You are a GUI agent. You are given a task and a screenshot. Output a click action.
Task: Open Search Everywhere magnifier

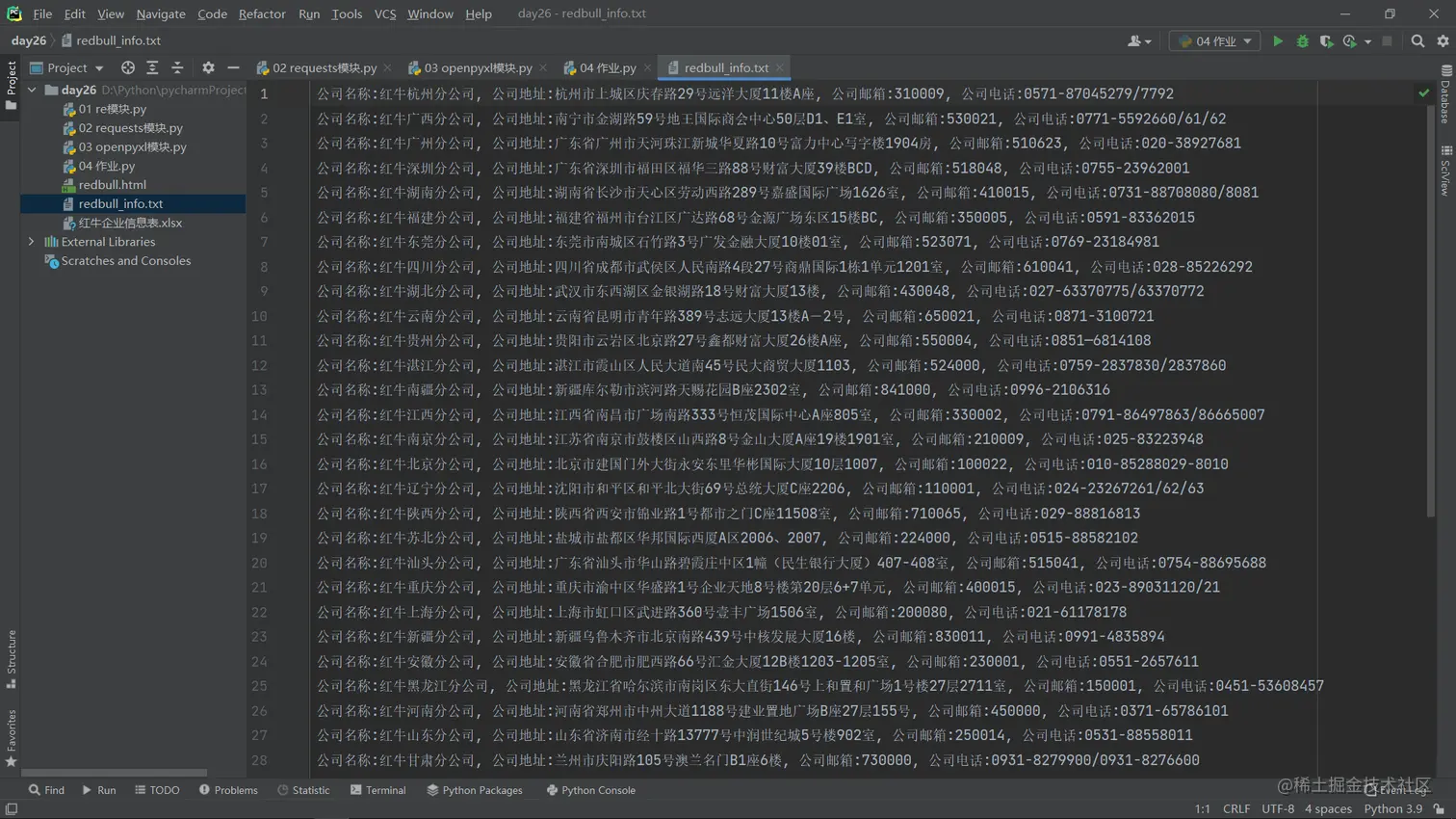pos(1417,41)
